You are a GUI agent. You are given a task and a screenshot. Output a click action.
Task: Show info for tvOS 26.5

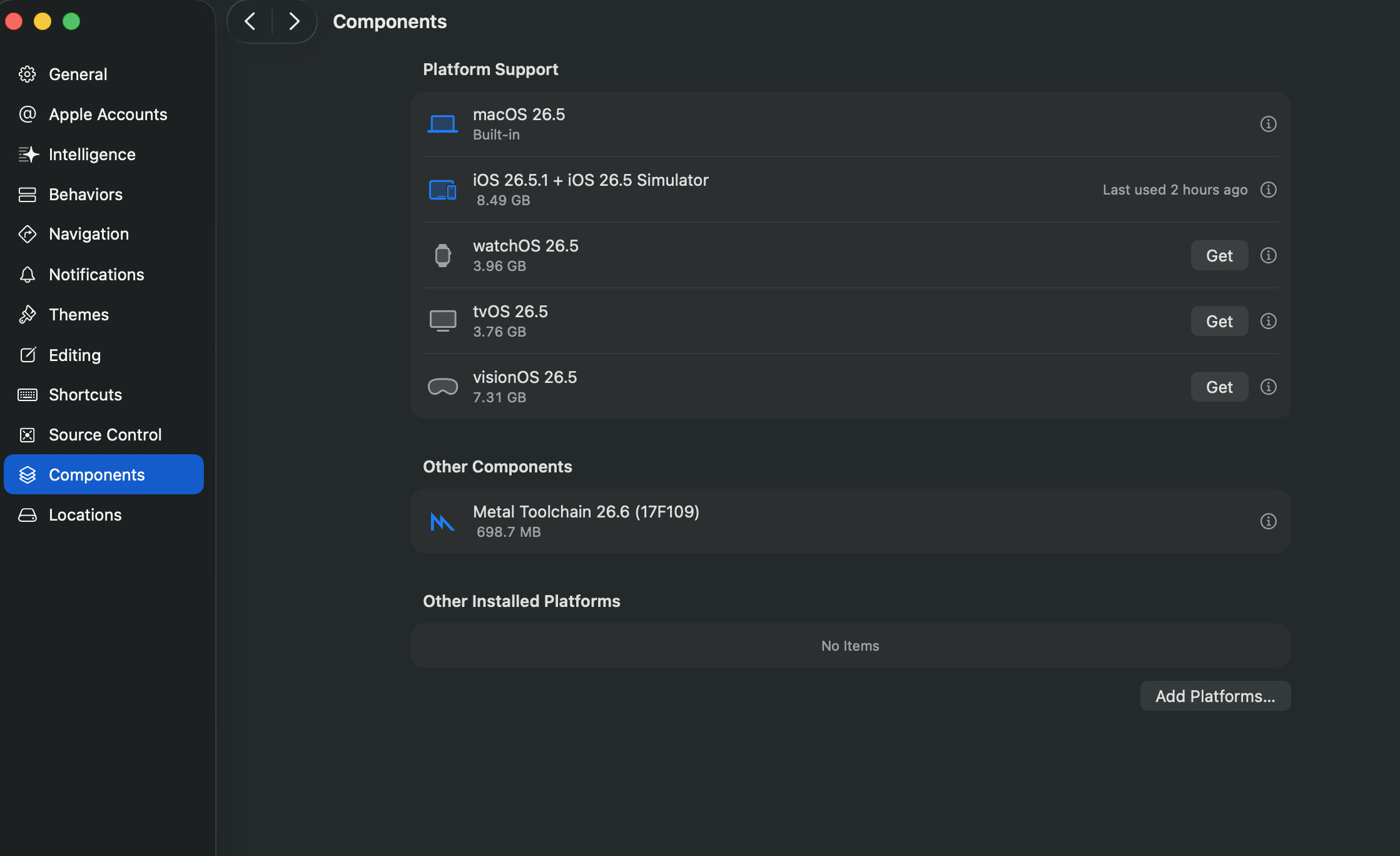pyautogui.click(x=1268, y=321)
